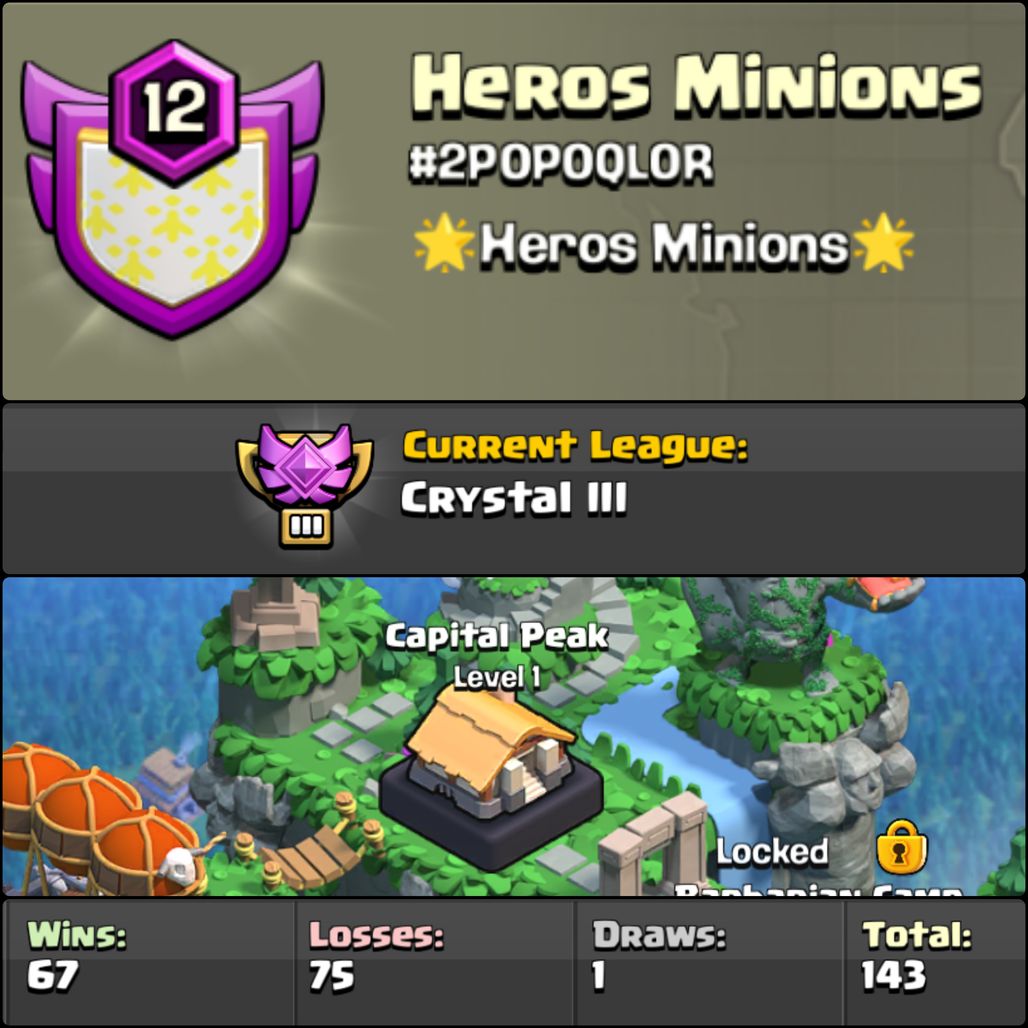The height and width of the screenshot is (1028, 1028).
Task: Select the clan tag #2POPOQLOR
Action: [561, 163]
